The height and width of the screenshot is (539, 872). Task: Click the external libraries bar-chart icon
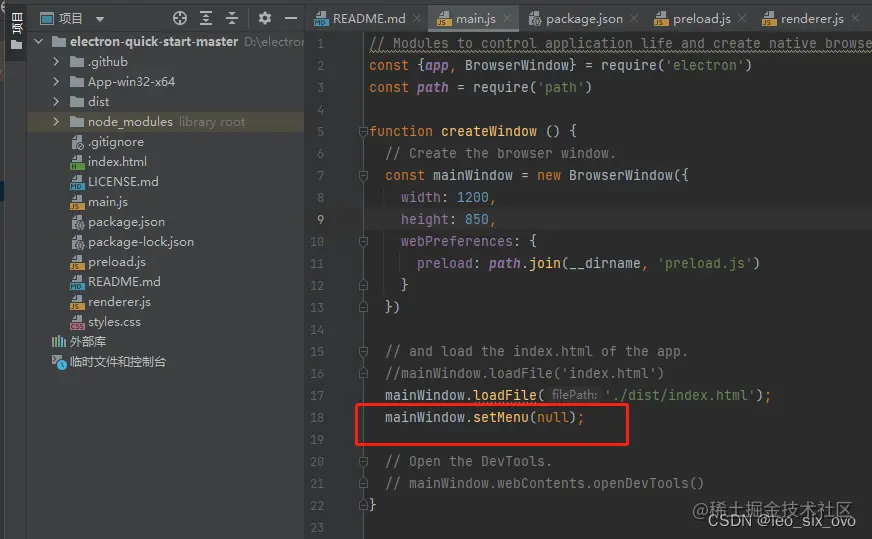click(58, 342)
